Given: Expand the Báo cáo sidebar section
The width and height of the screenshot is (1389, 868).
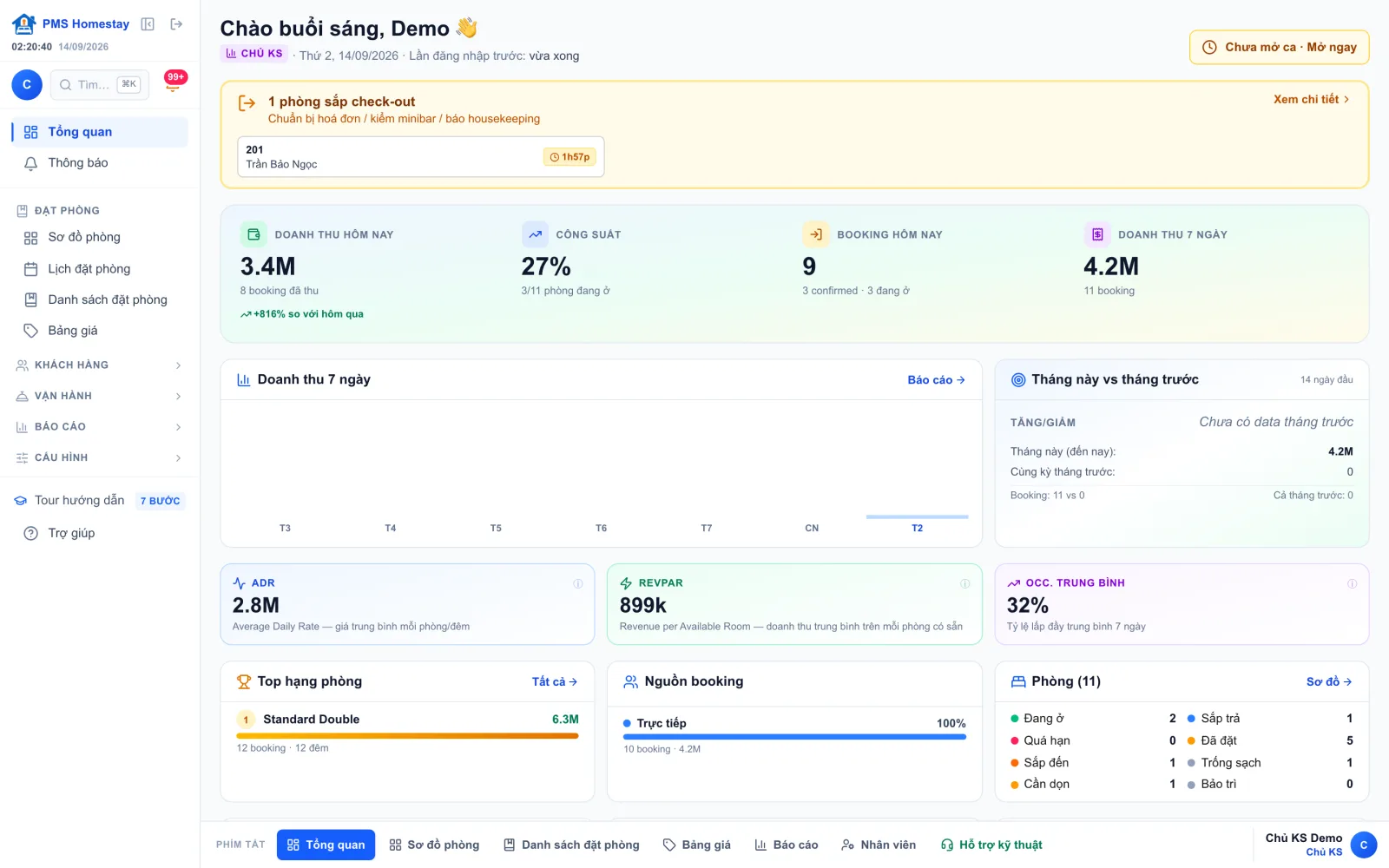Looking at the screenshot, I should [100, 427].
